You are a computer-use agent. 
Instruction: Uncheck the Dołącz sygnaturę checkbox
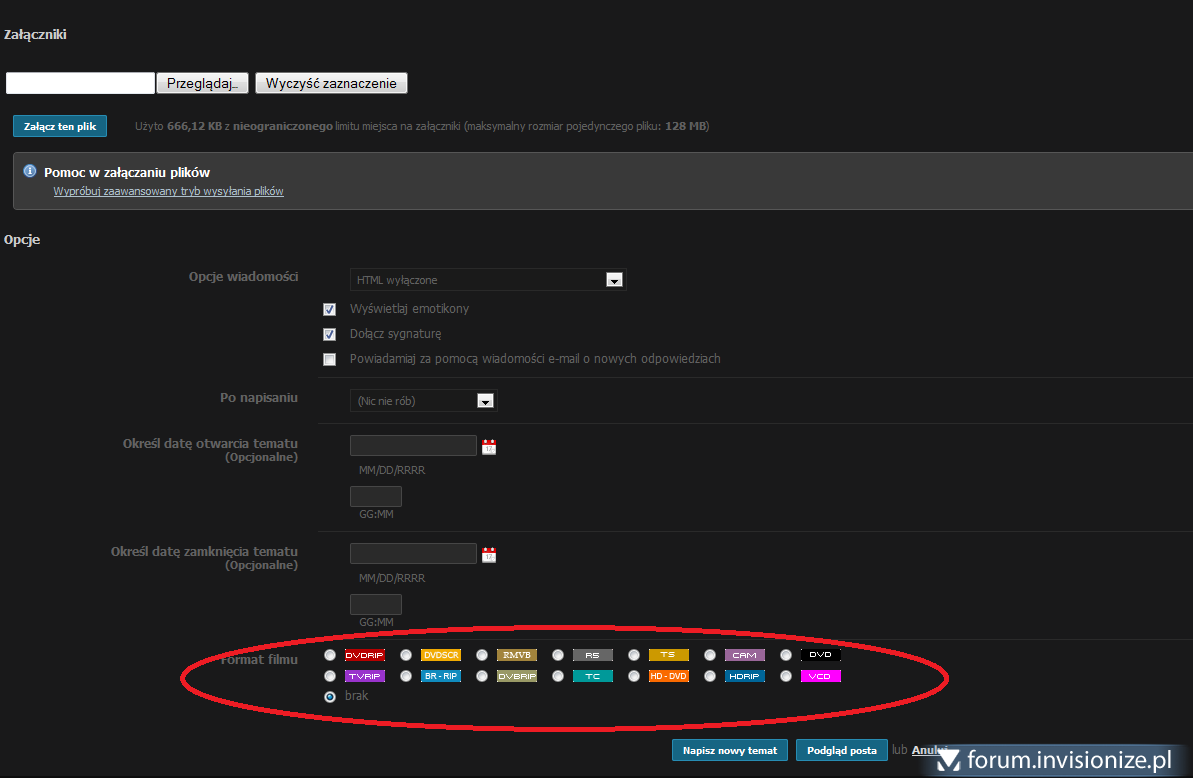point(329,334)
